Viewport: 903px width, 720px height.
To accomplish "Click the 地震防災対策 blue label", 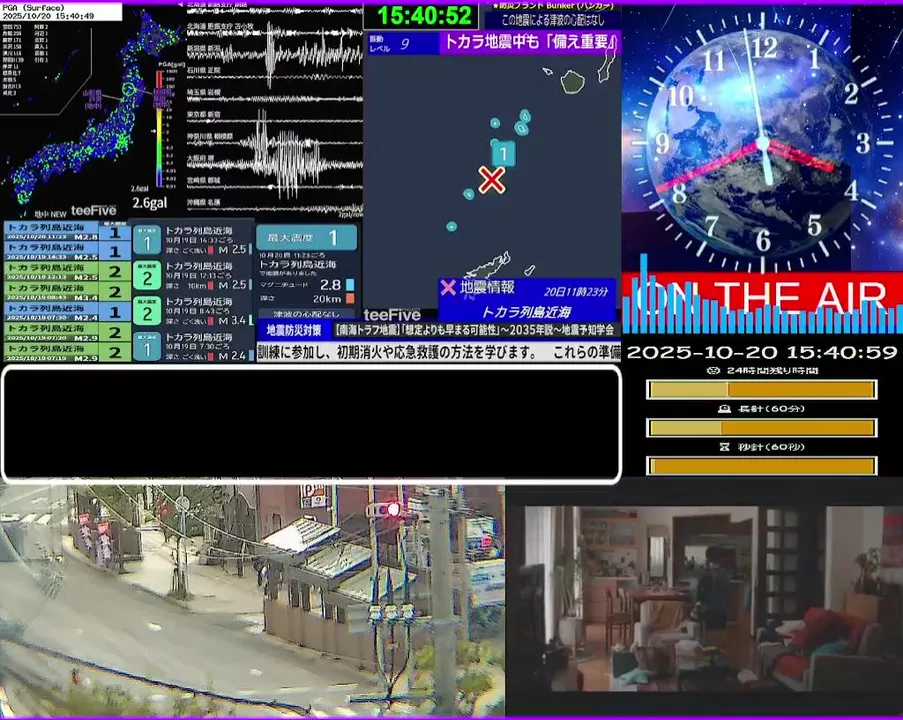I will [294, 330].
